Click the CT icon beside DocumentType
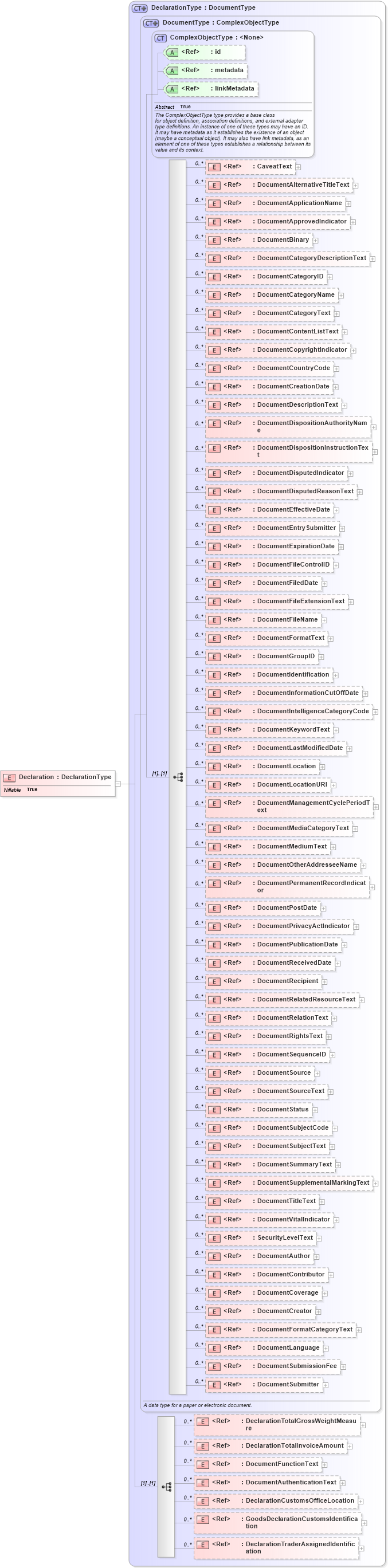 pyautogui.click(x=151, y=23)
